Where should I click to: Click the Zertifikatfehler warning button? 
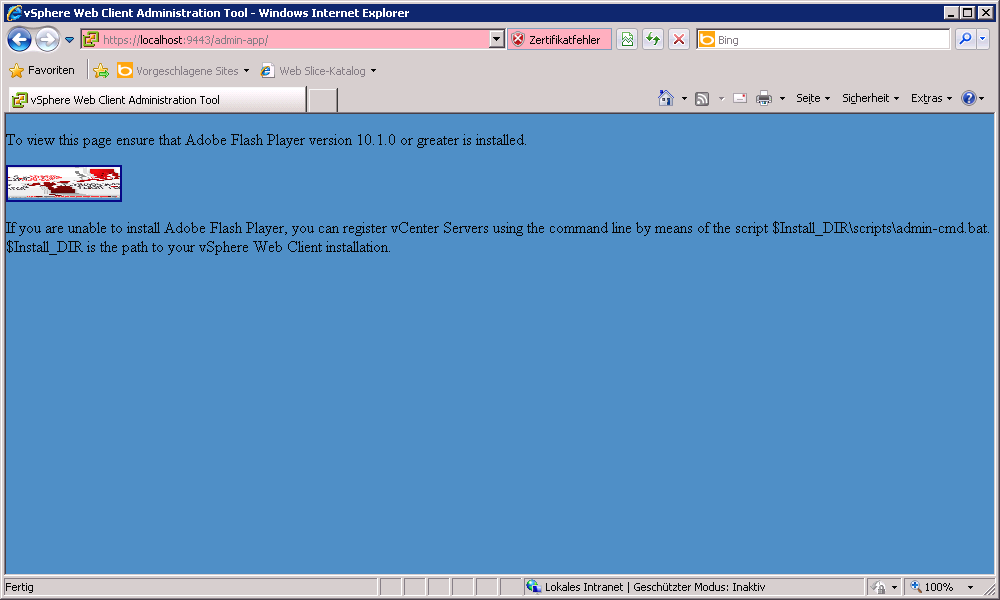(556, 40)
